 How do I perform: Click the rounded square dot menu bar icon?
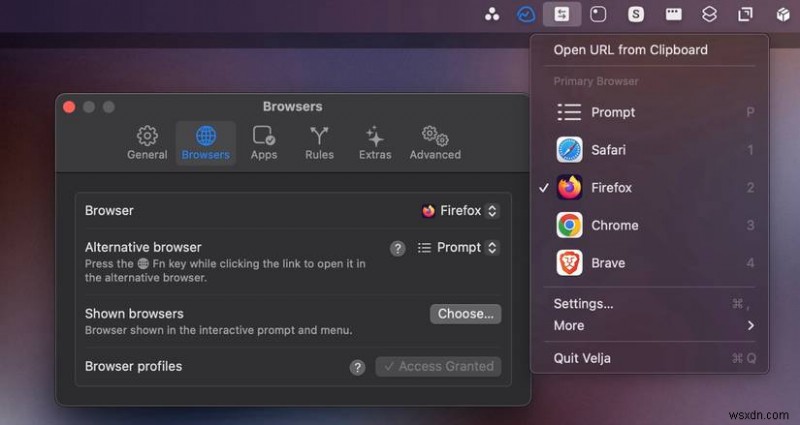598,14
